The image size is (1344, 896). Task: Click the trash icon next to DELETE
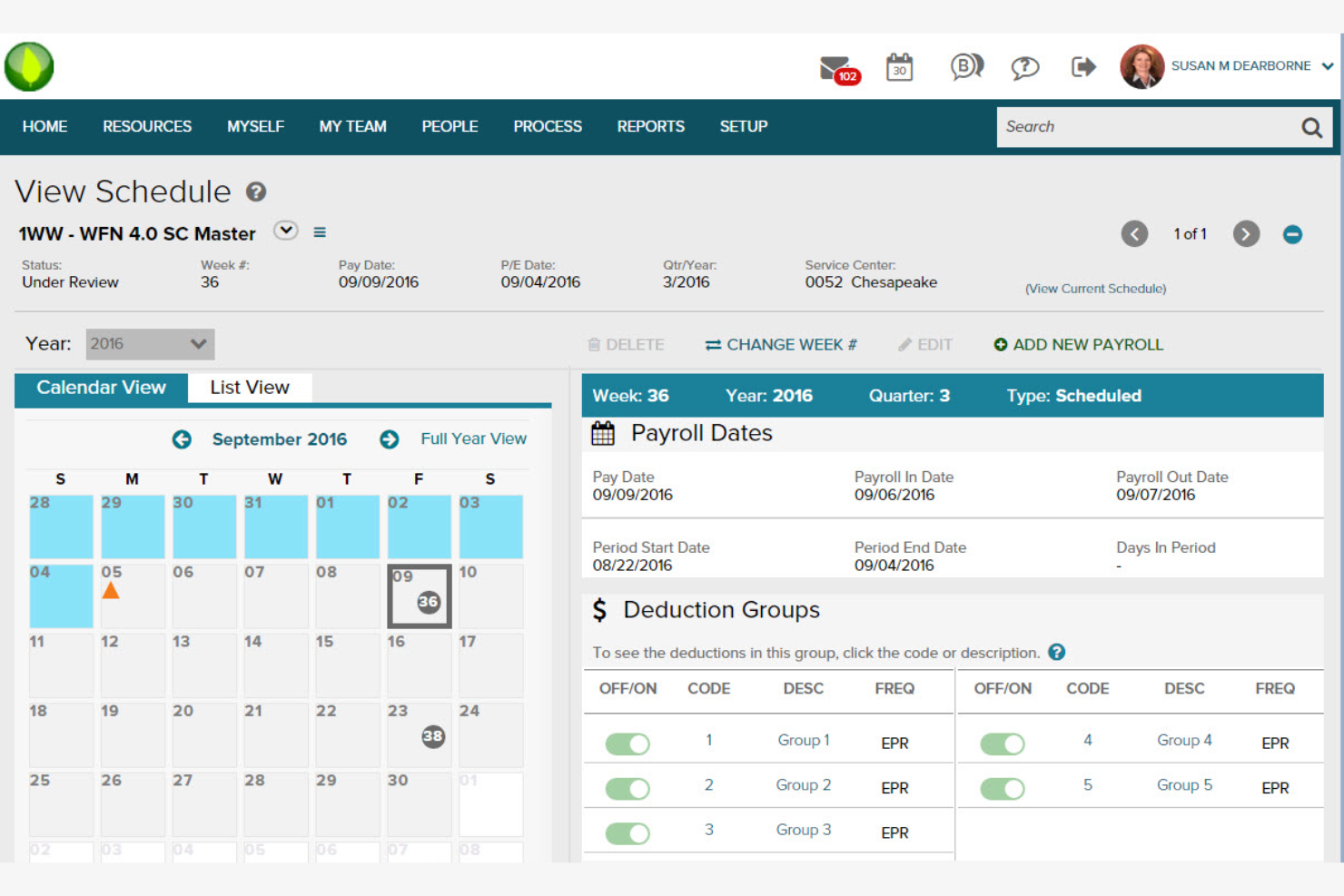tap(596, 344)
